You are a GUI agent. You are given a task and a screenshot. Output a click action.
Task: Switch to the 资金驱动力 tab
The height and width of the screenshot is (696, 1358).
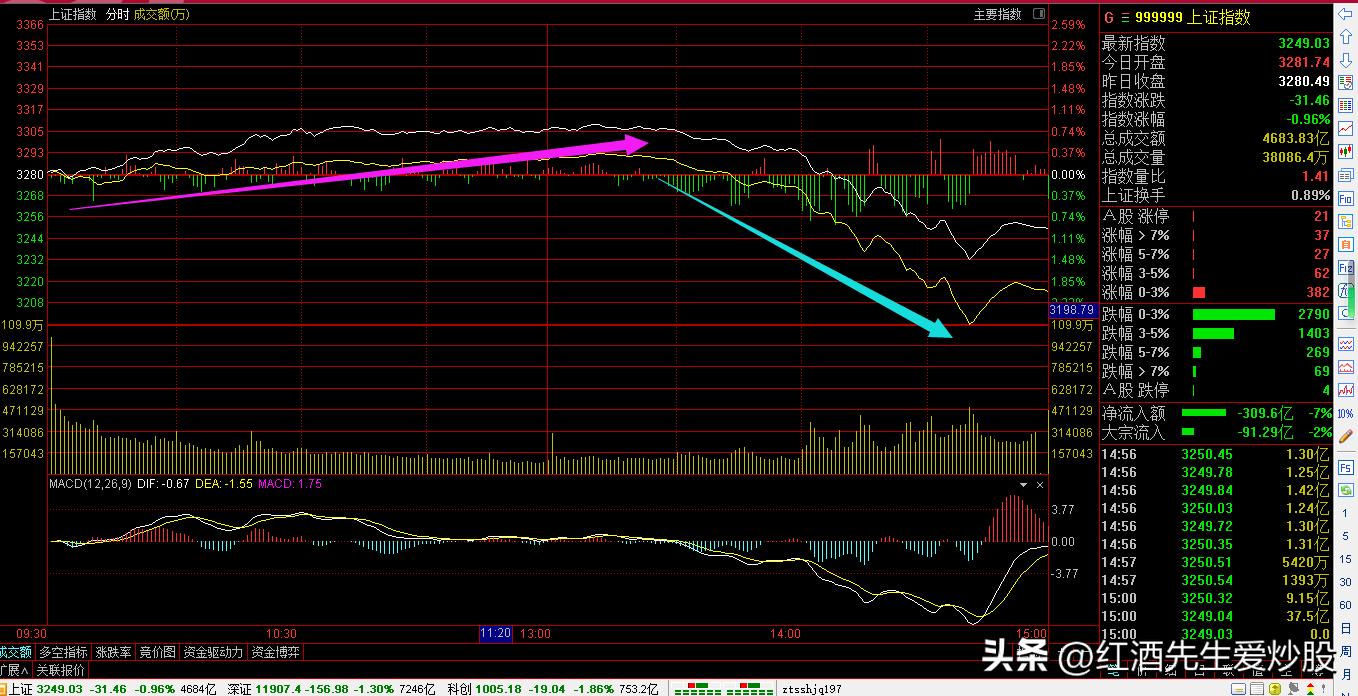pos(213,652)
